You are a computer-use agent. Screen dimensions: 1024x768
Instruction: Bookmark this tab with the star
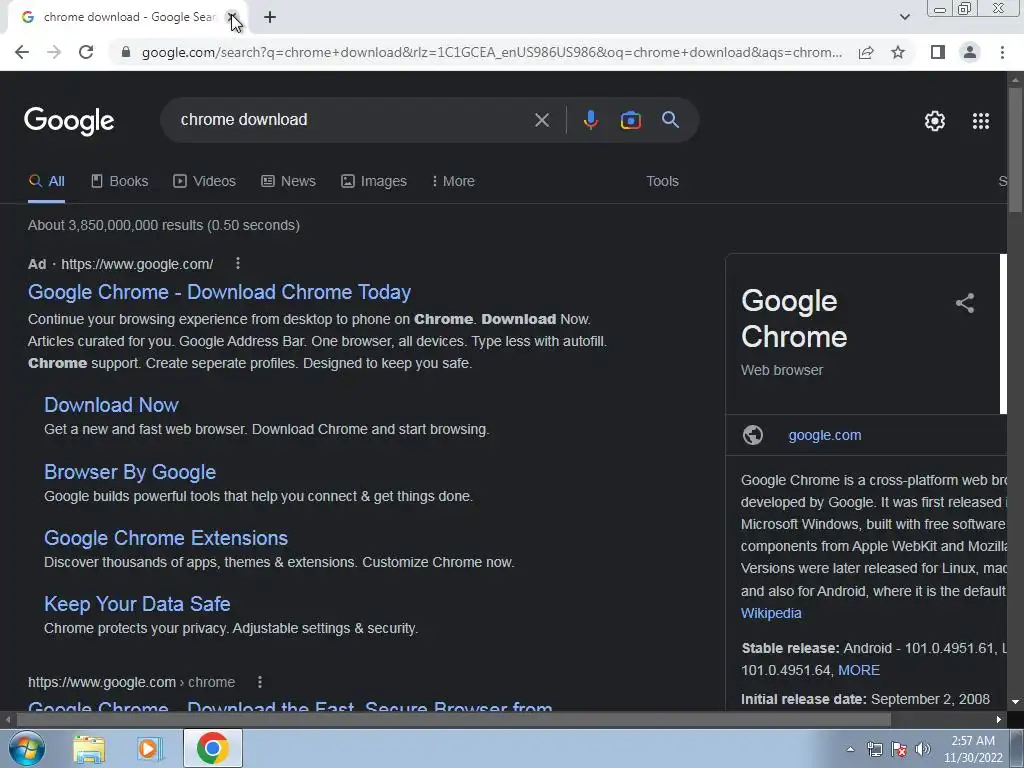coord(898,52)
